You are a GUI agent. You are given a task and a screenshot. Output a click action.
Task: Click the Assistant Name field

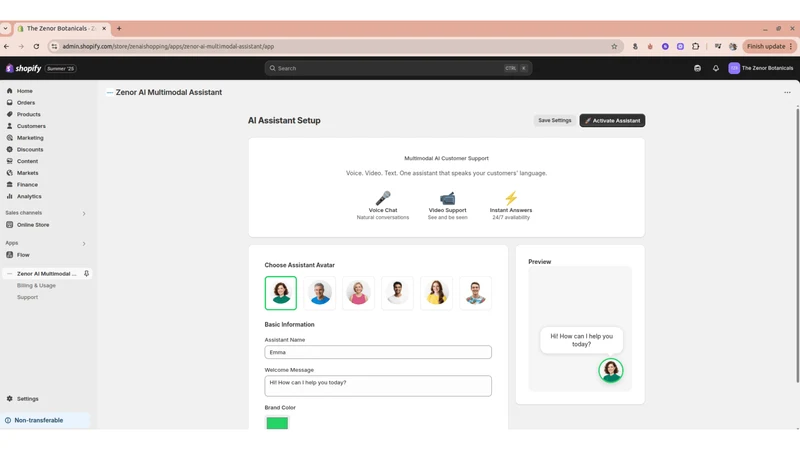tap(378, 352)
